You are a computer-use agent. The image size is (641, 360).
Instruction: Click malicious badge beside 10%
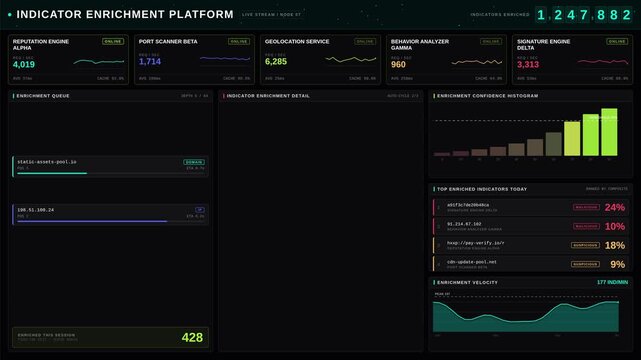(x=586, y=226)
